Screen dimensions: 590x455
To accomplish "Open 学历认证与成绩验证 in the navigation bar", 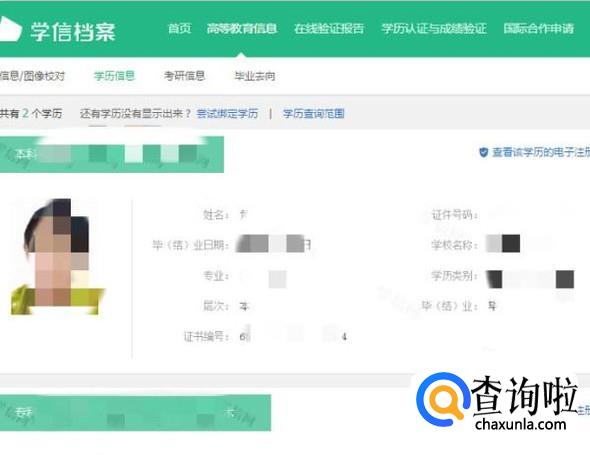I will pyautogui.click(x=433, y=28).
